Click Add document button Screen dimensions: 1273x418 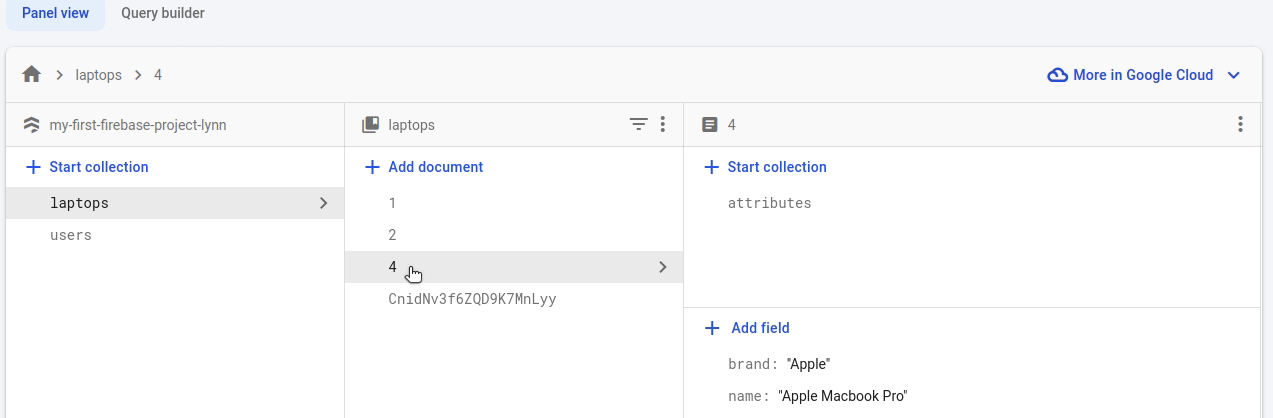click(x=424, y=167)
